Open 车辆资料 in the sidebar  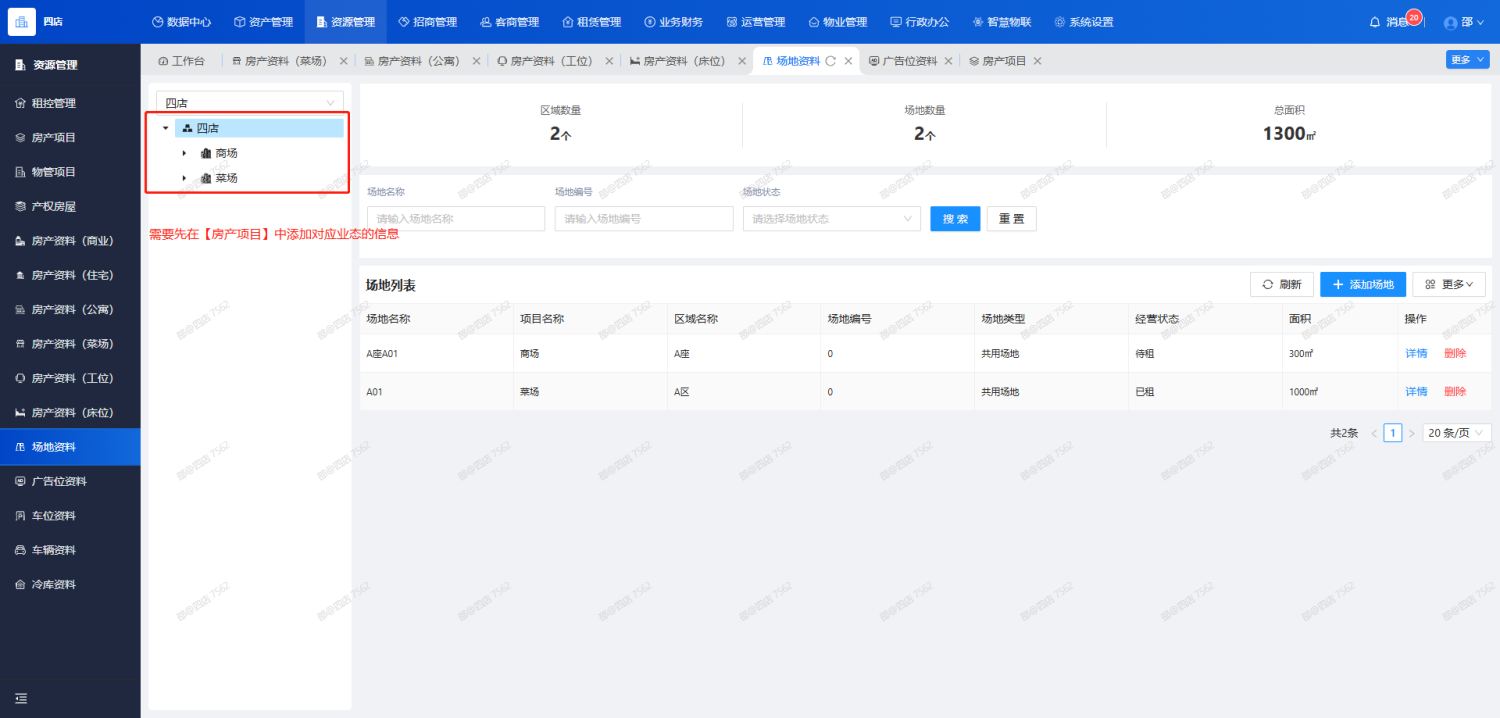(x=70, y=550)
